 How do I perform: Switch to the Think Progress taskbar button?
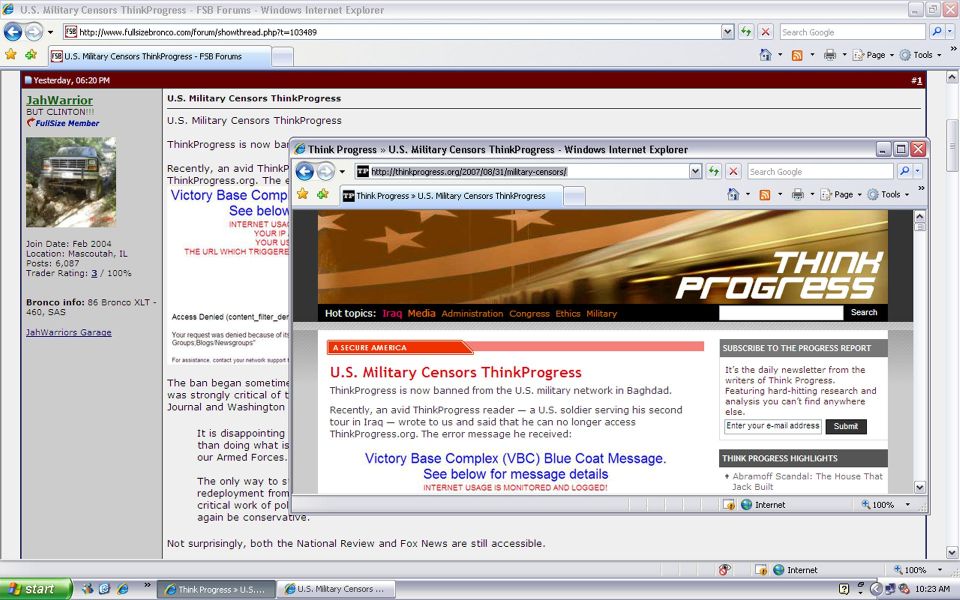tap(216, 589)
